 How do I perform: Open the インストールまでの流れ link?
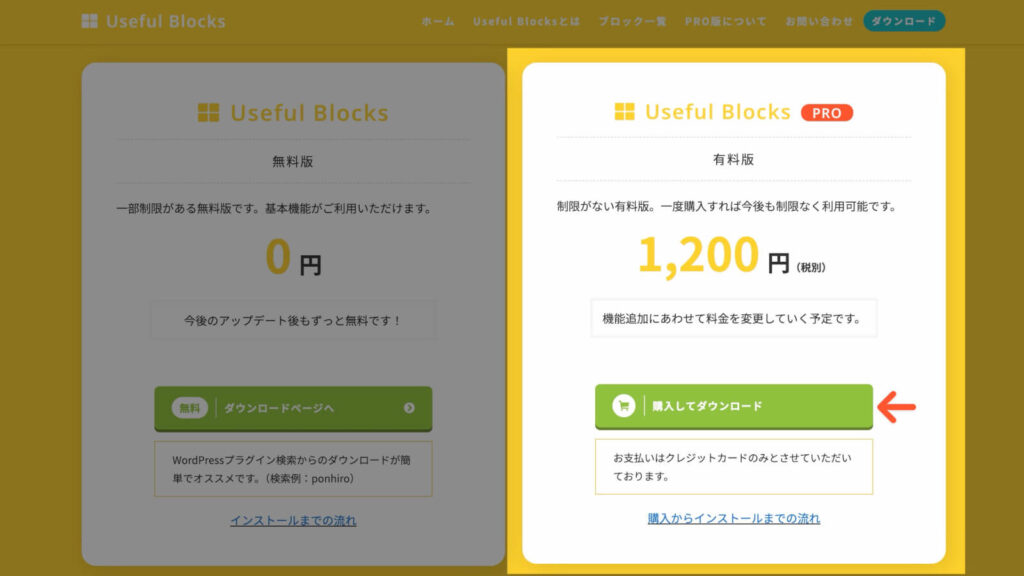293,520
